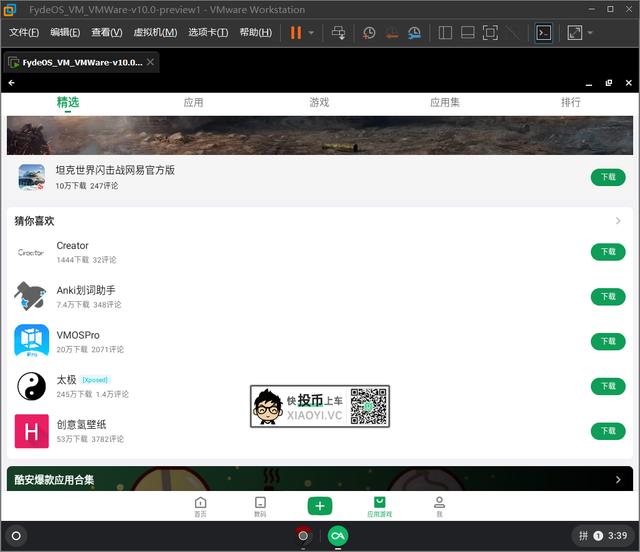640x552 pixels.
Task: Download VMOSPro
Action: click(608, 341)
